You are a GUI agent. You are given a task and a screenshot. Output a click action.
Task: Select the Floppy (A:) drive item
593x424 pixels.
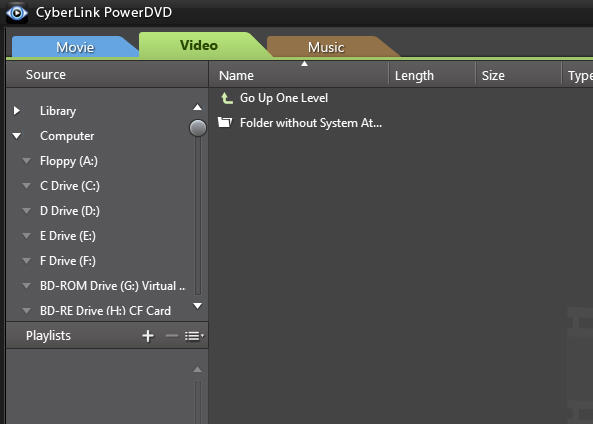(x=69, y=161)
